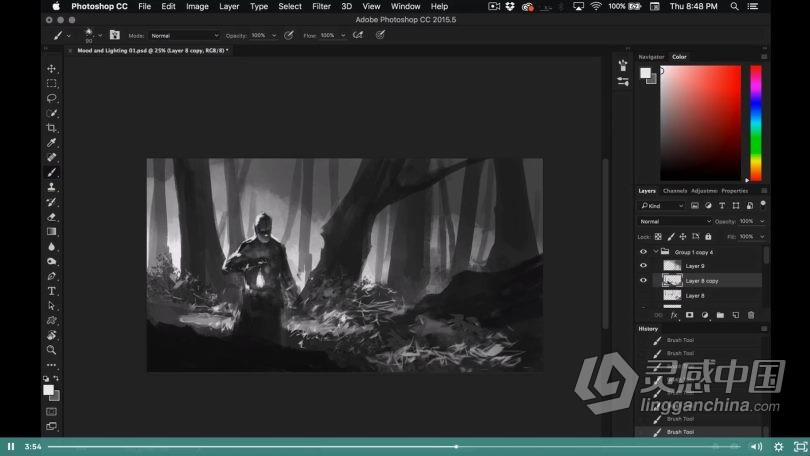Open the Brush Preset picker arrow
810x456 pixels.
(x=100, y=36)
